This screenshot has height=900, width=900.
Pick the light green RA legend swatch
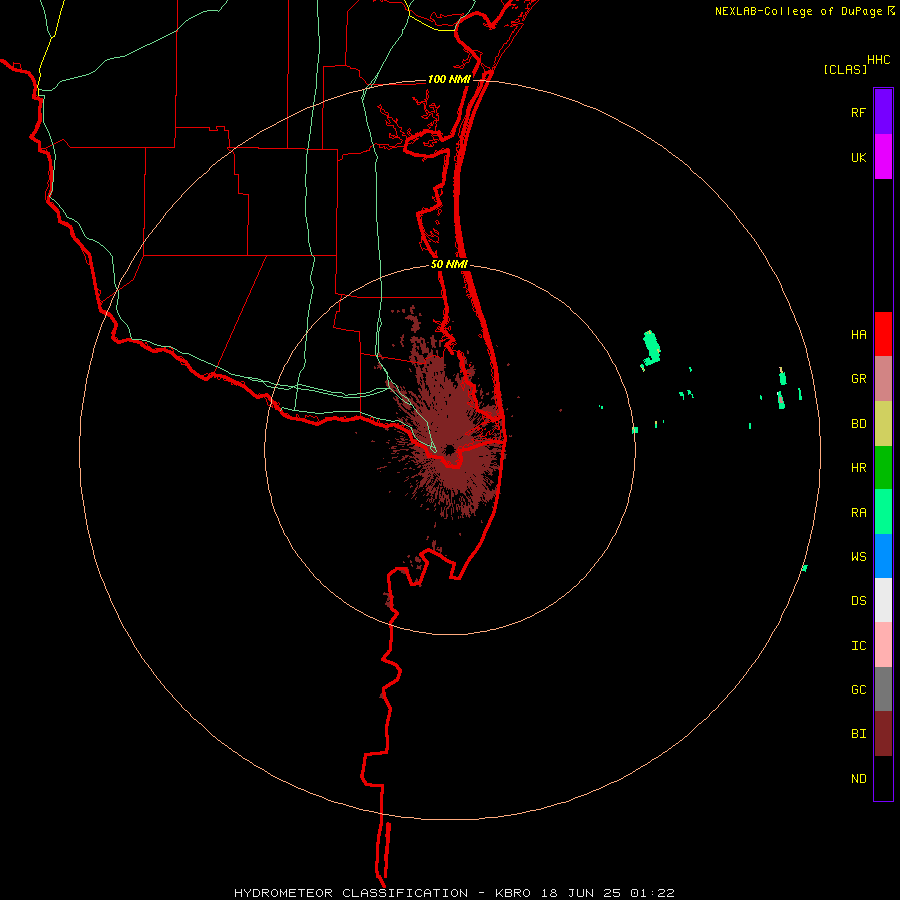883,512
